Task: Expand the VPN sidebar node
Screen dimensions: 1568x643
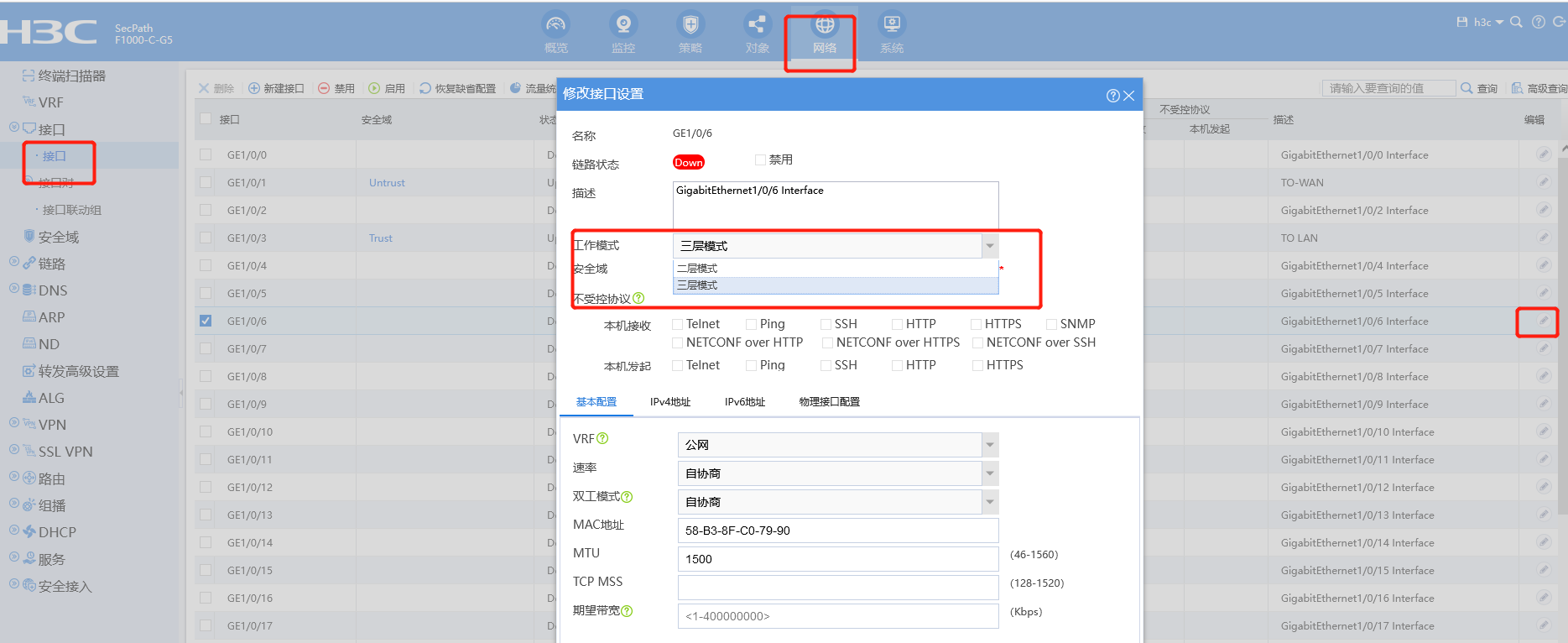Action: coord(14,423)
